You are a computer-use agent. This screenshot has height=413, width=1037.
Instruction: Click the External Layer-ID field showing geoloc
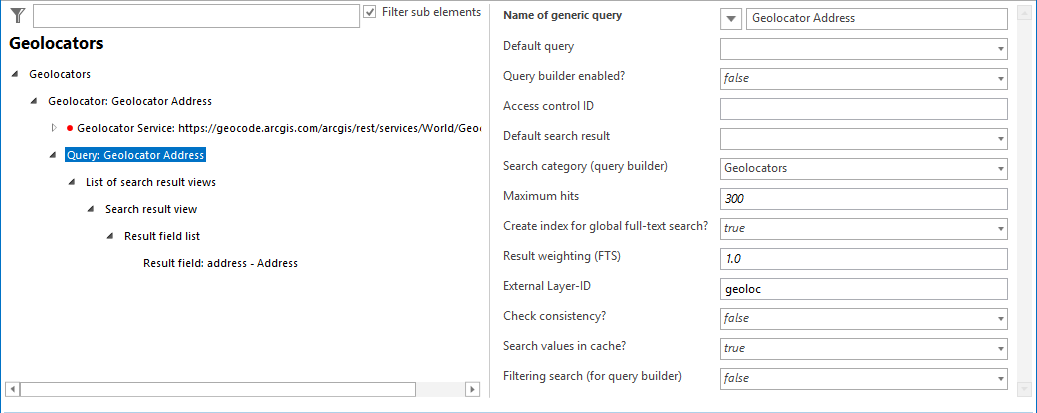click(863, 289)
